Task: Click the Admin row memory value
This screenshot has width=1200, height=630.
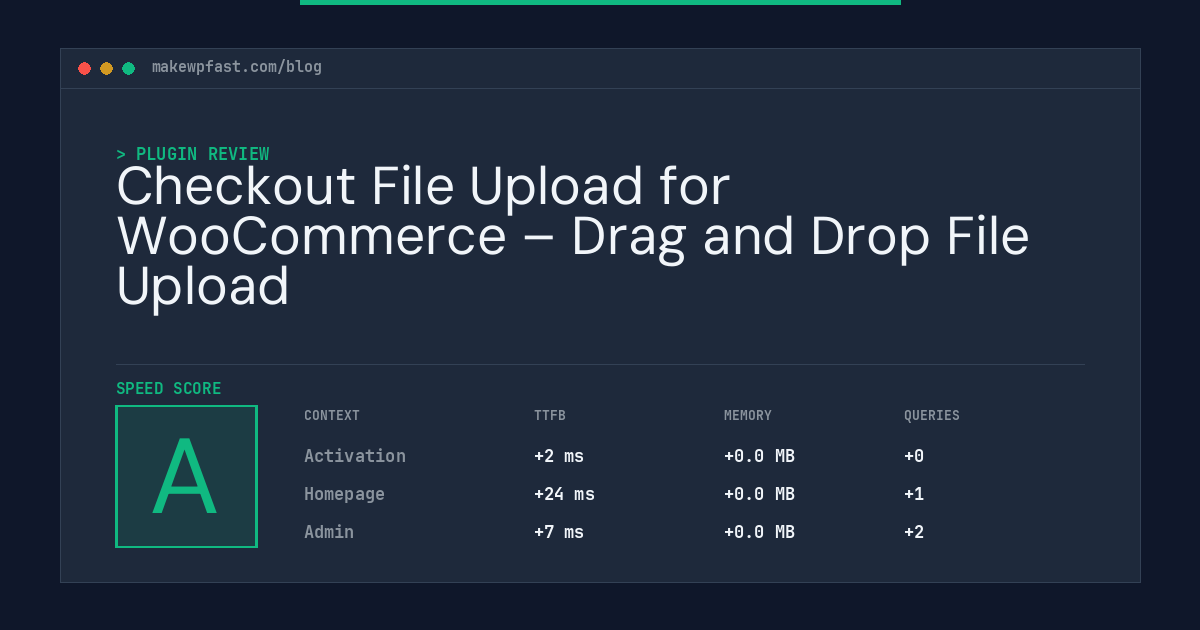Action: click(x=759, y=532)
